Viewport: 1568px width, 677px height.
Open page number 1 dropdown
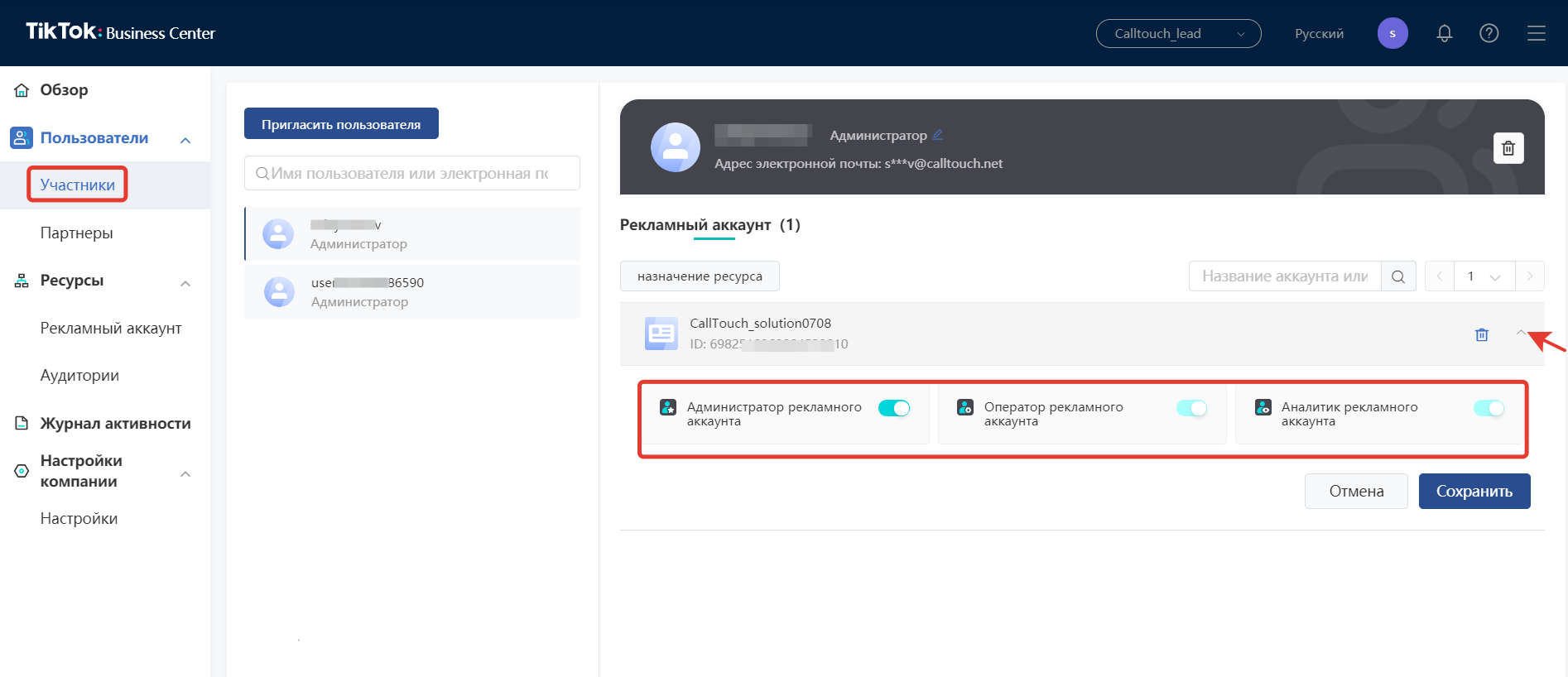[1484, 276]
